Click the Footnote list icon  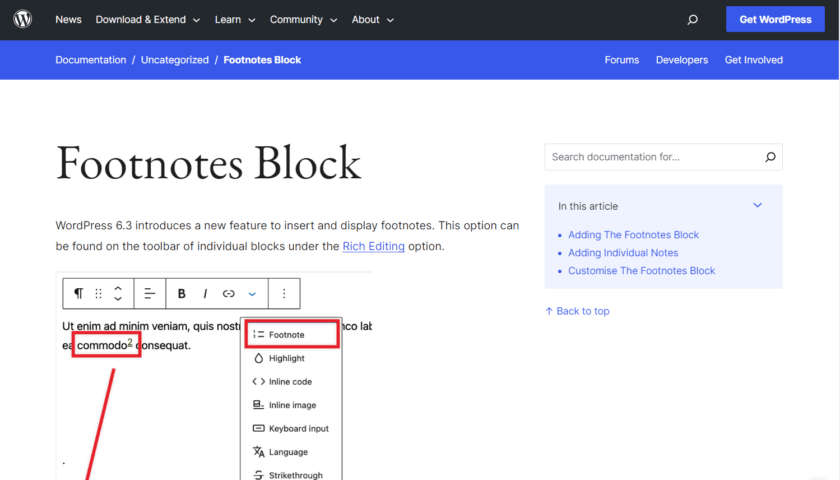pos(259,334)
